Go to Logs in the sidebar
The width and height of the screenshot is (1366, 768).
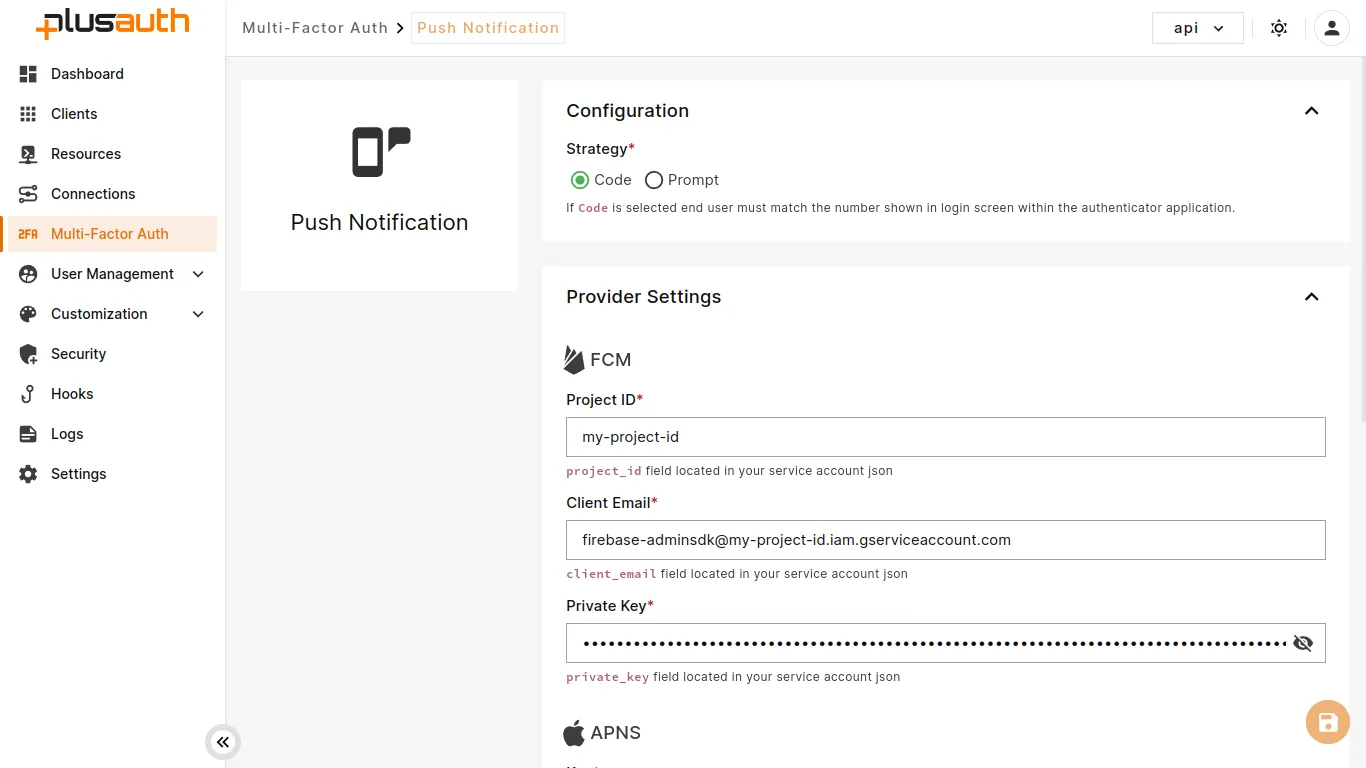point(67,434)
